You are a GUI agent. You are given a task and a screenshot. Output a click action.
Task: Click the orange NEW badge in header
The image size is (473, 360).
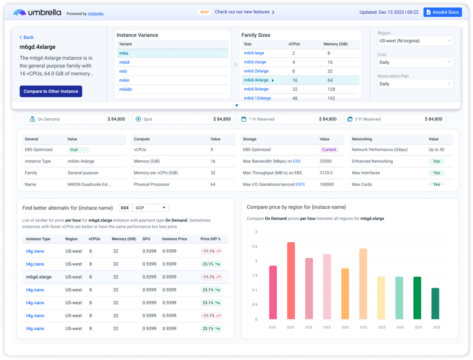coord(204,12)
